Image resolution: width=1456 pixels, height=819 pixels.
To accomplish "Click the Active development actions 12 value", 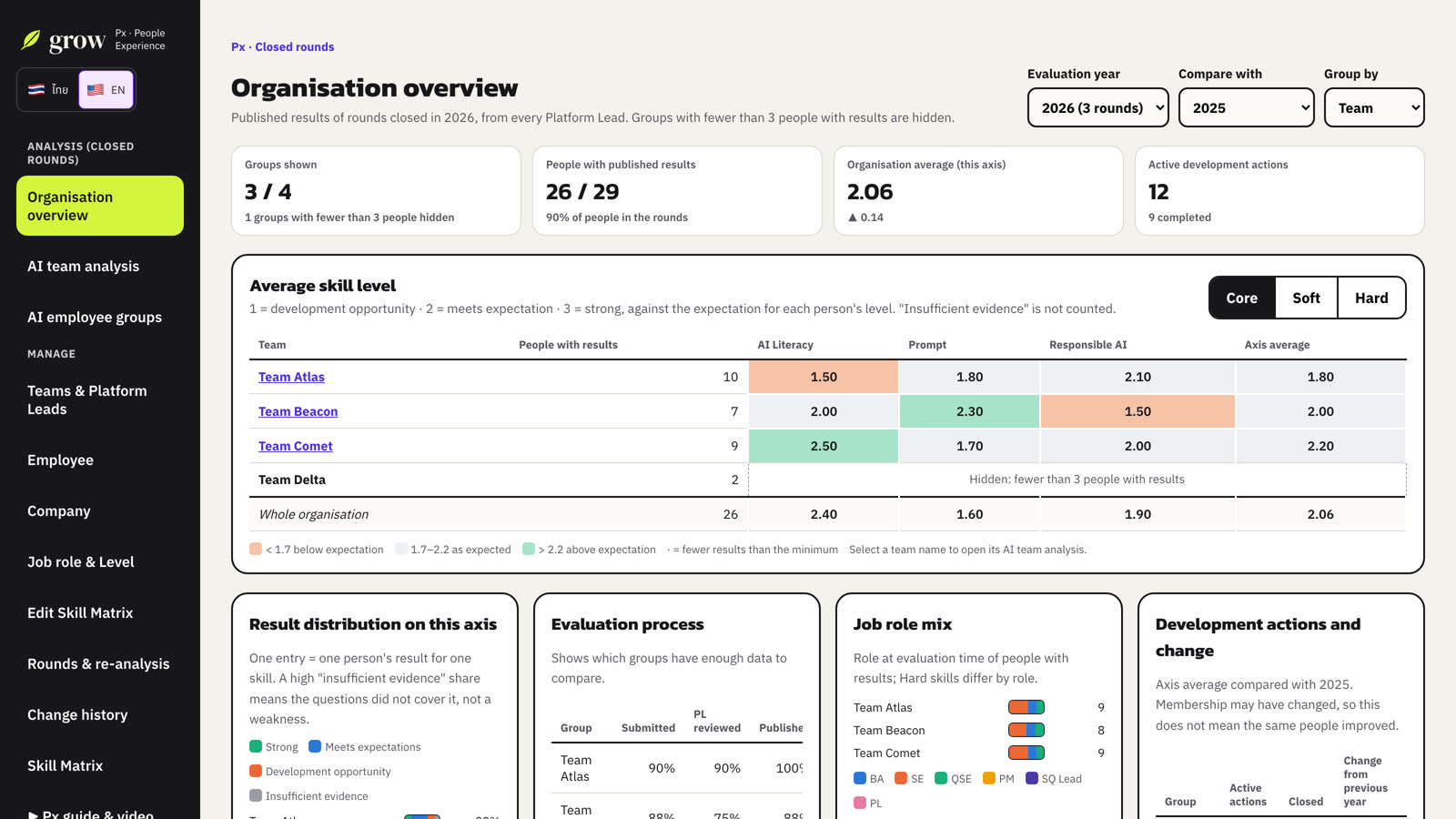I will click(x=1158, y=192).
